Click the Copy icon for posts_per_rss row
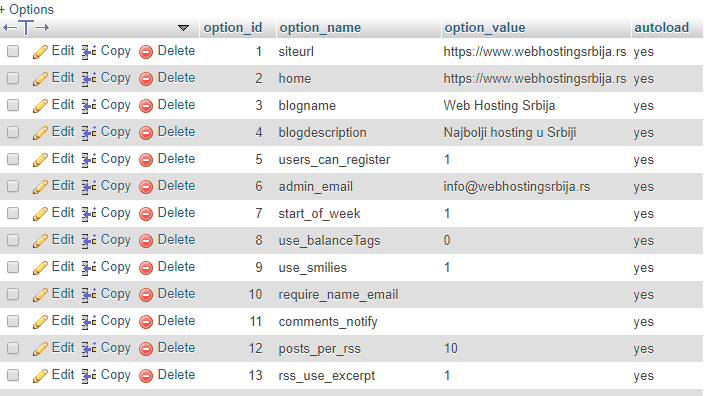The width and height of the screenshot is (714, 396). (89, 349)
